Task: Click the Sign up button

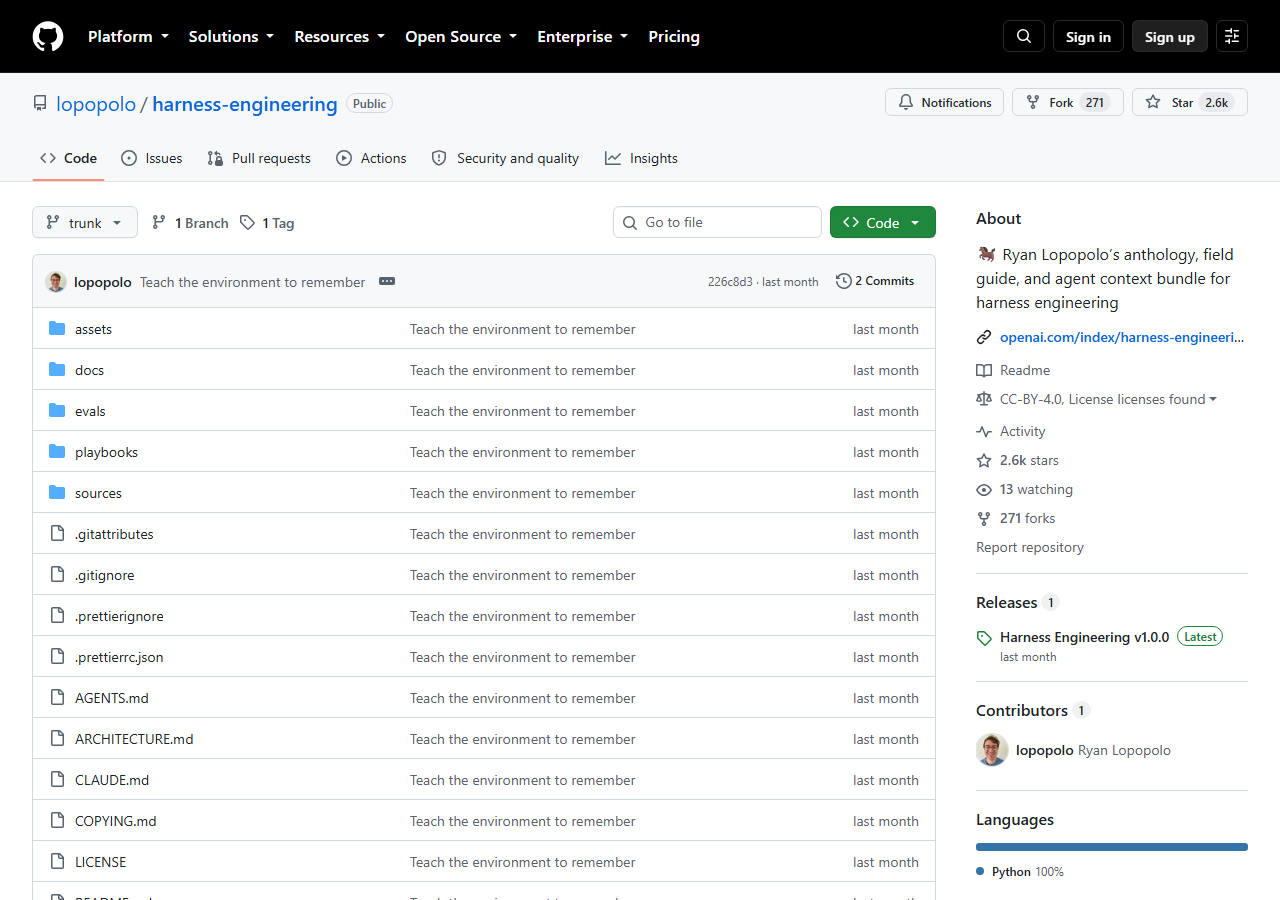Action: (1170, 36)
